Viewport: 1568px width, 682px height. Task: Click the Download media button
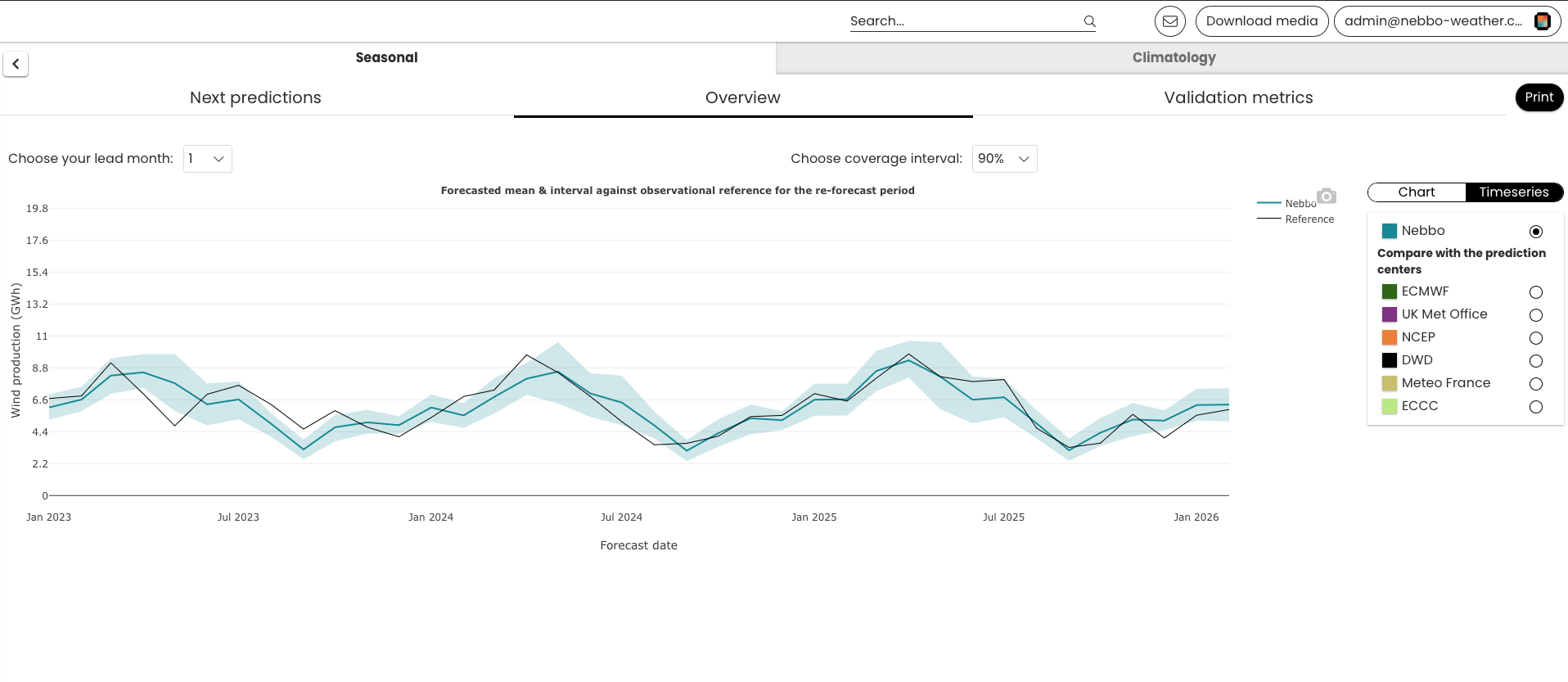(x=1261, y=21)
